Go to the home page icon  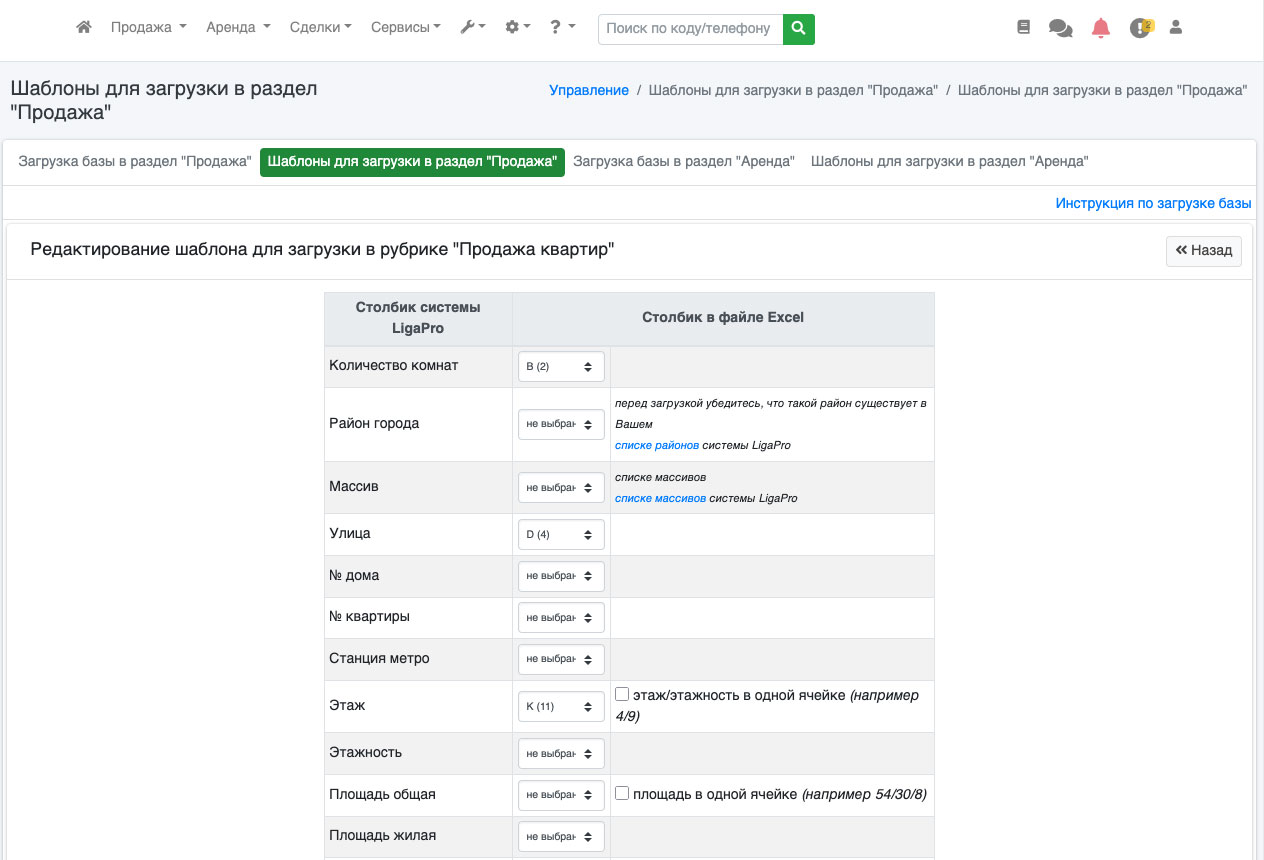click(84, 28)
